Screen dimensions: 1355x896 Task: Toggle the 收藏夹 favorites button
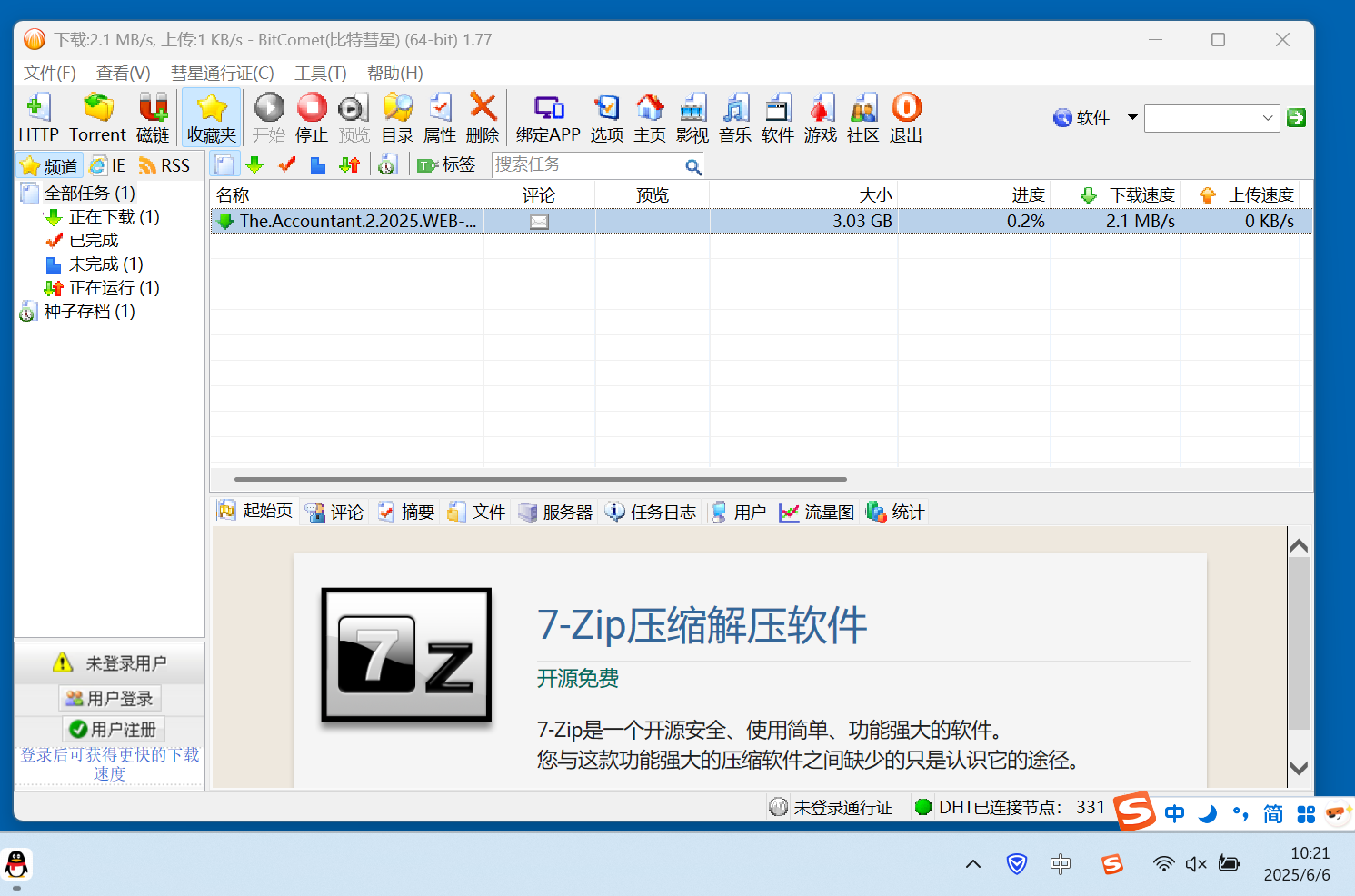[212, 117]
